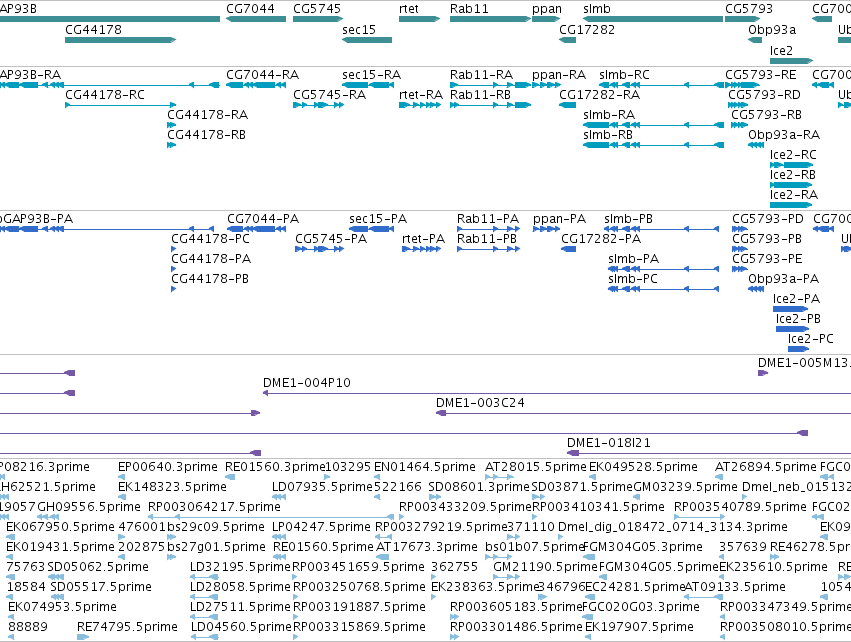The height and width of the screenshot is (642, 851).
Task: Select the sec15-PA protein label
Action: coord(378,219)
